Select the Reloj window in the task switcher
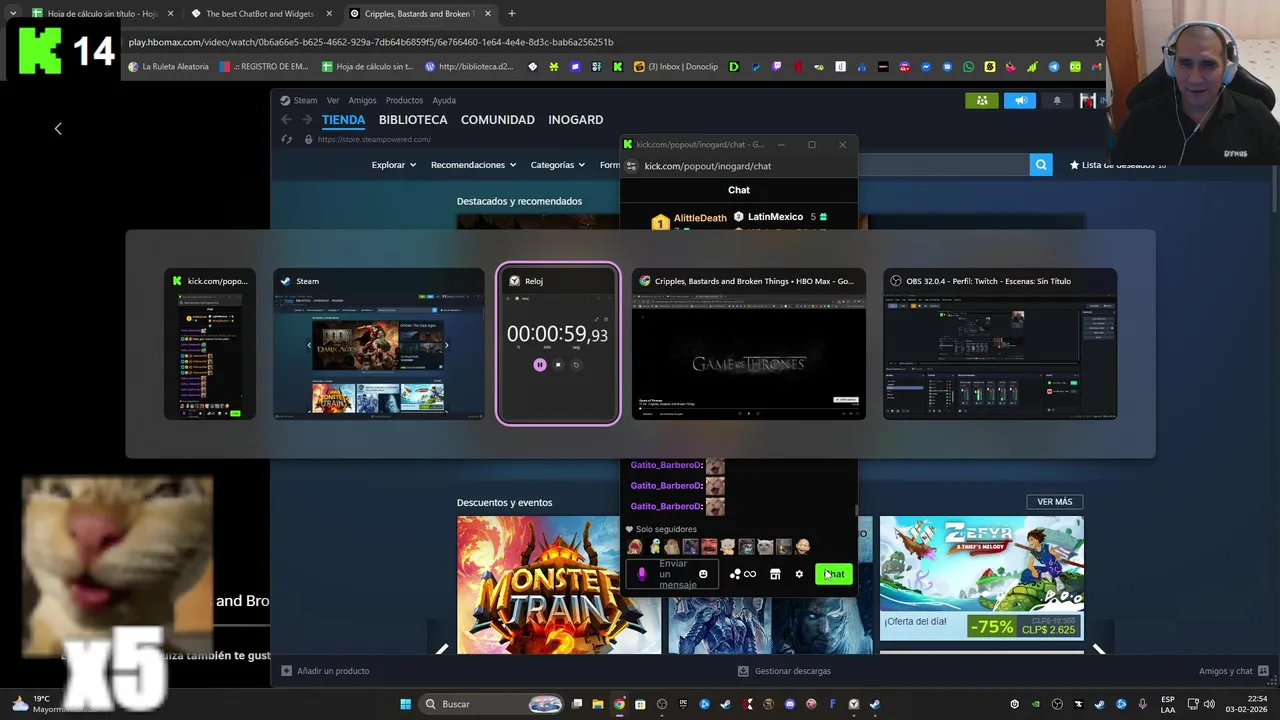The width and height of the screenshot is (1280, 720). pyautogui.click(x=558, y=343)
